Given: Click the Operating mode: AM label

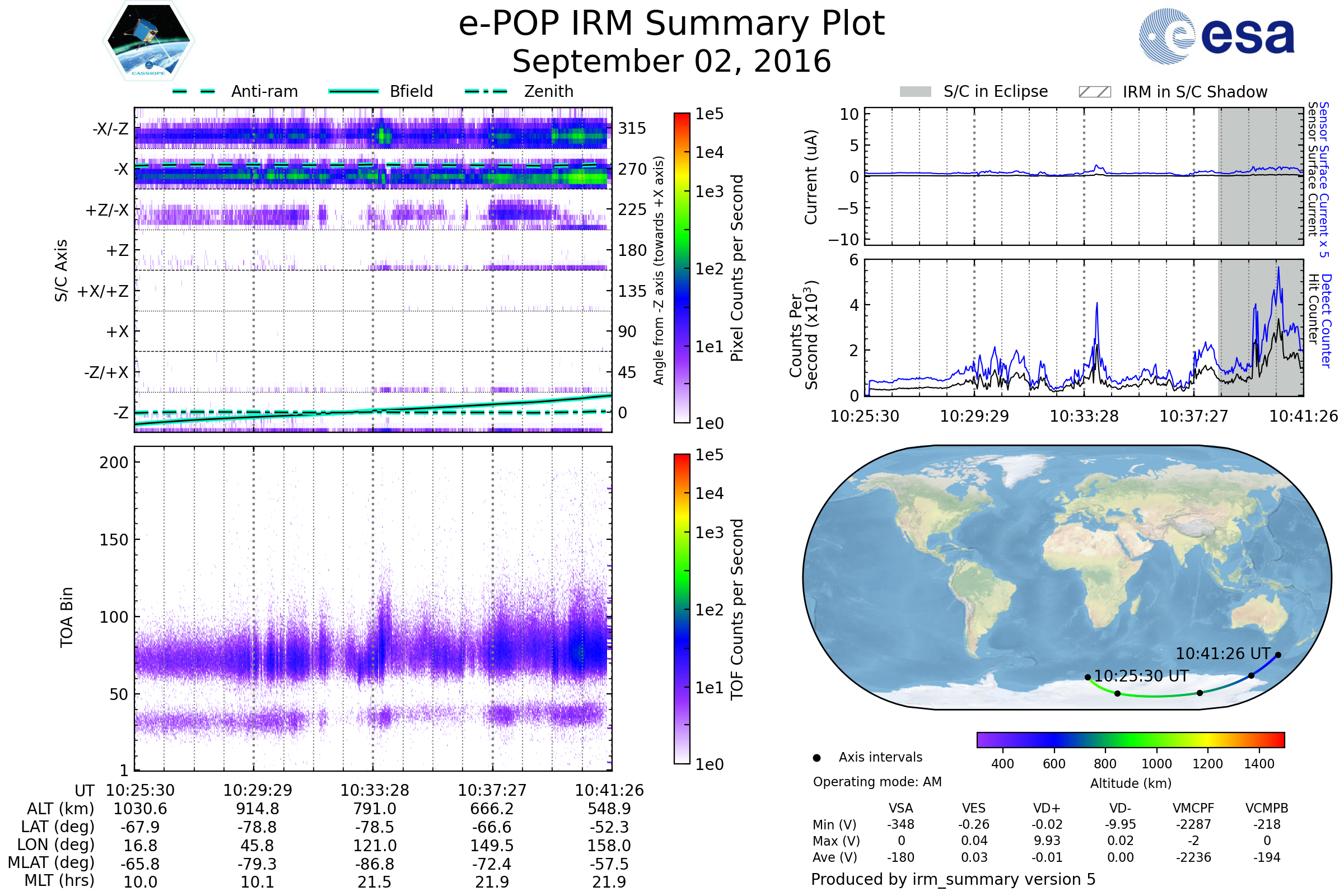Looking at the screenshot, I should (x=877, y=782).
